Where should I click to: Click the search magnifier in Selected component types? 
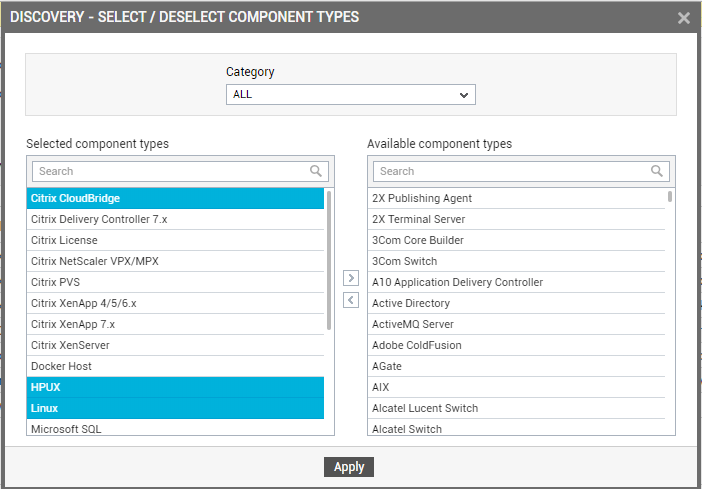coord(316,171)
